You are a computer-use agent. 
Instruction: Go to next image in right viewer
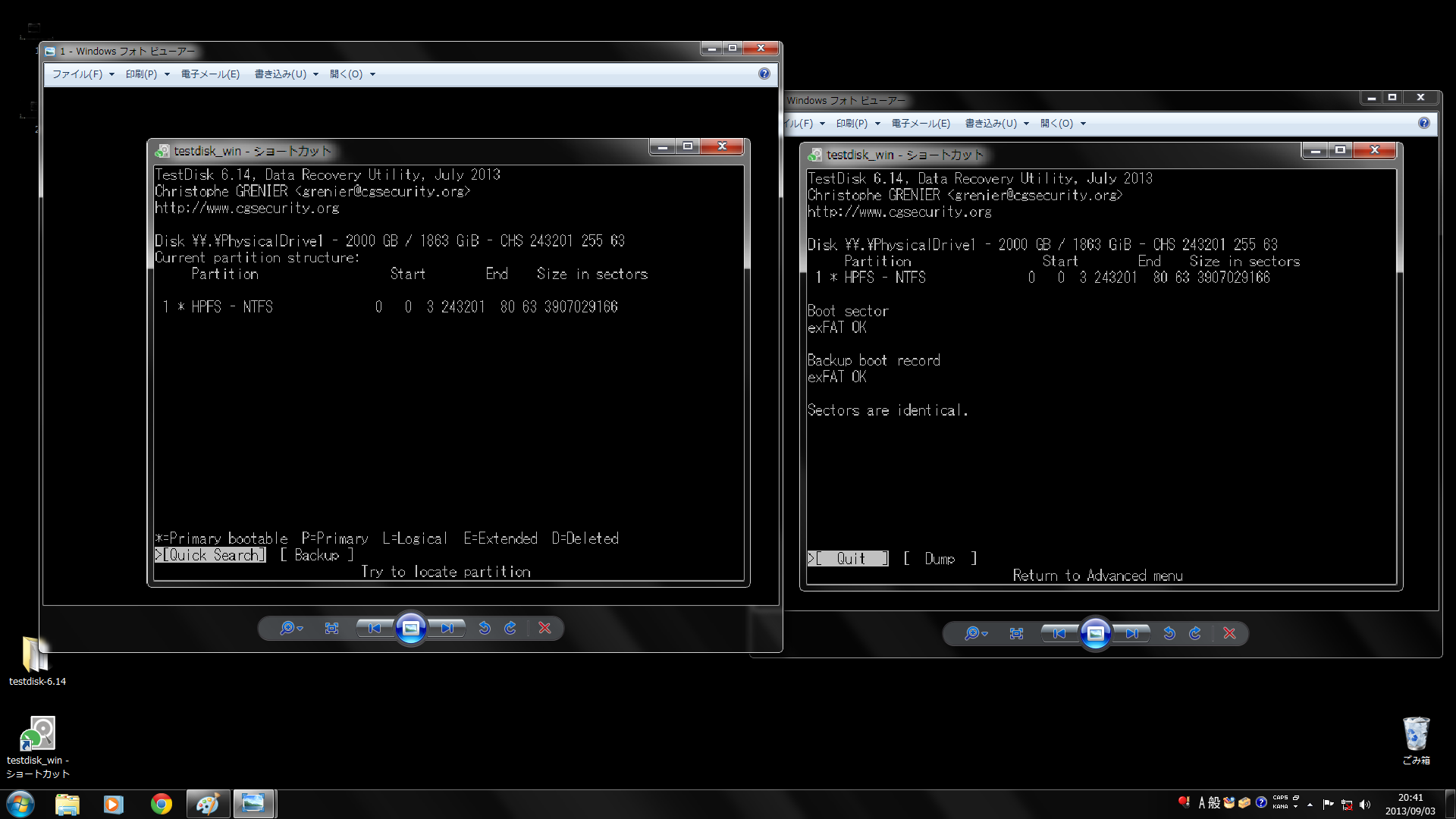[x=1131, y=633]
